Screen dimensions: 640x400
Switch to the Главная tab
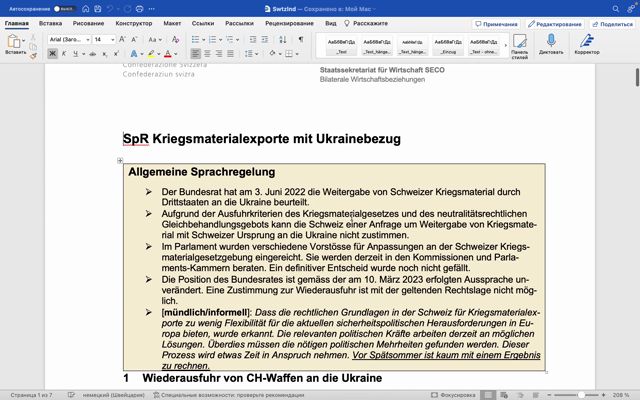[x=17, y=23]
